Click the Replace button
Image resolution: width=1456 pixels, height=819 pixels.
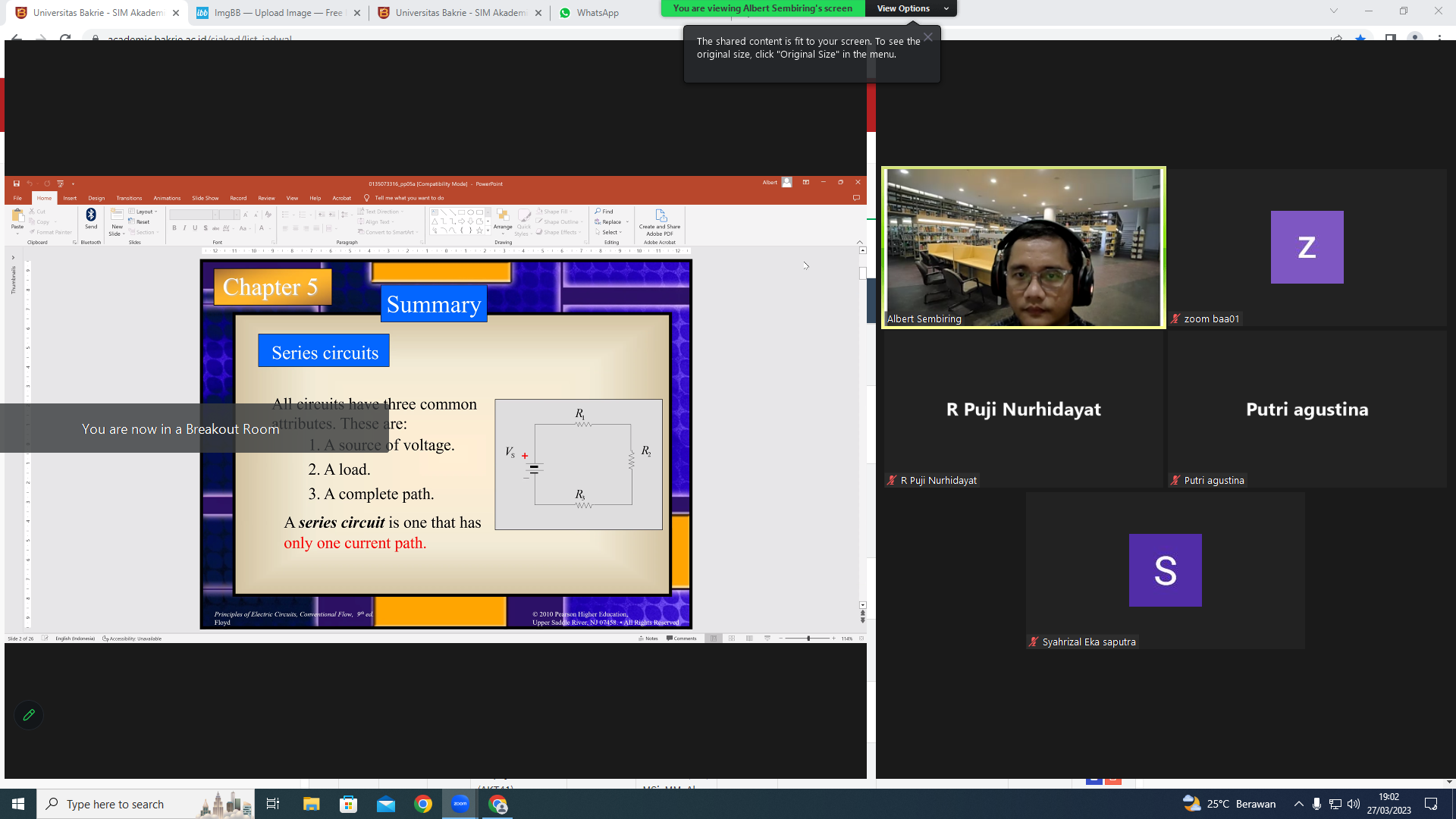click(608, 222)
